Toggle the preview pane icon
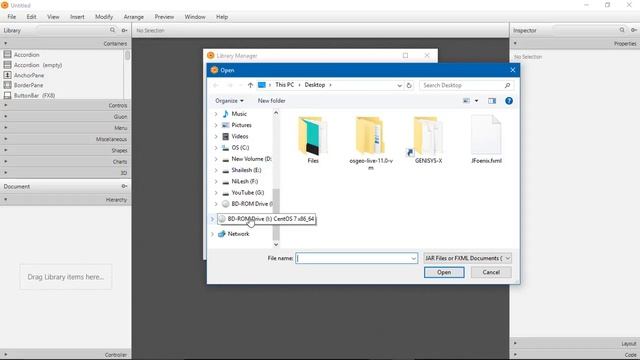This screenshot has height=360, width=640. point(492,101)
